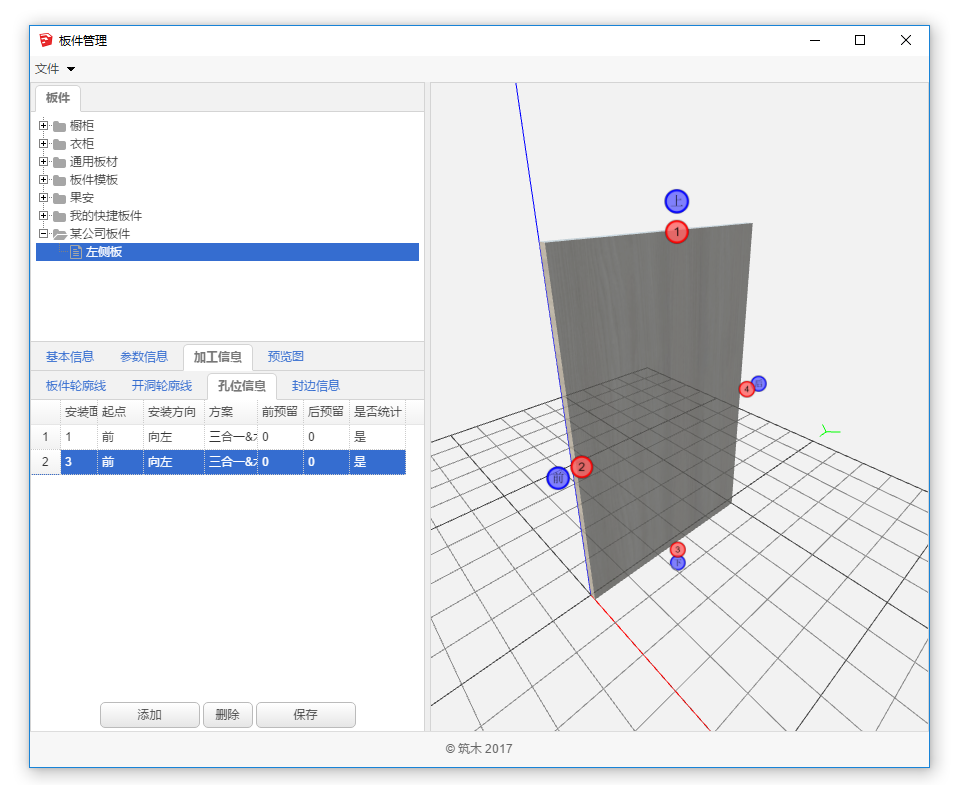Image resolution: width=953 pixels, height=785 pixels.
Task: Click the red face marker numbered 1
Action: point(677,232)
